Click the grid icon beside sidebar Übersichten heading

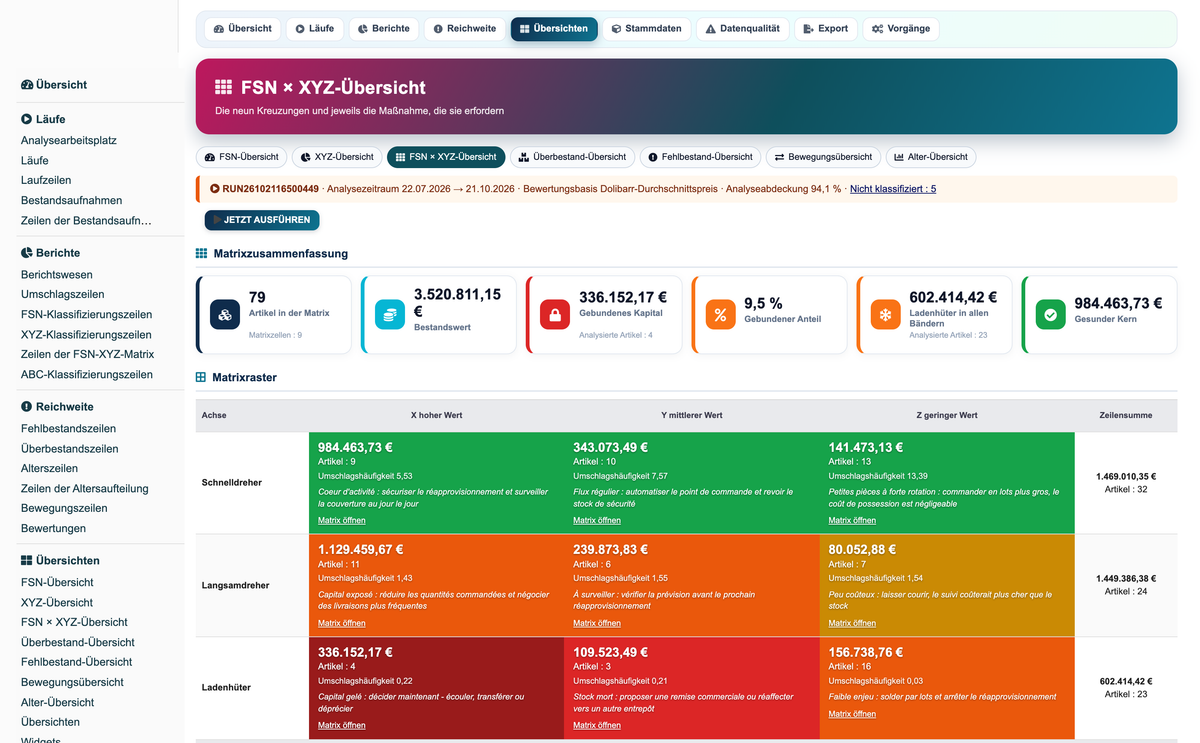(27, 561)
